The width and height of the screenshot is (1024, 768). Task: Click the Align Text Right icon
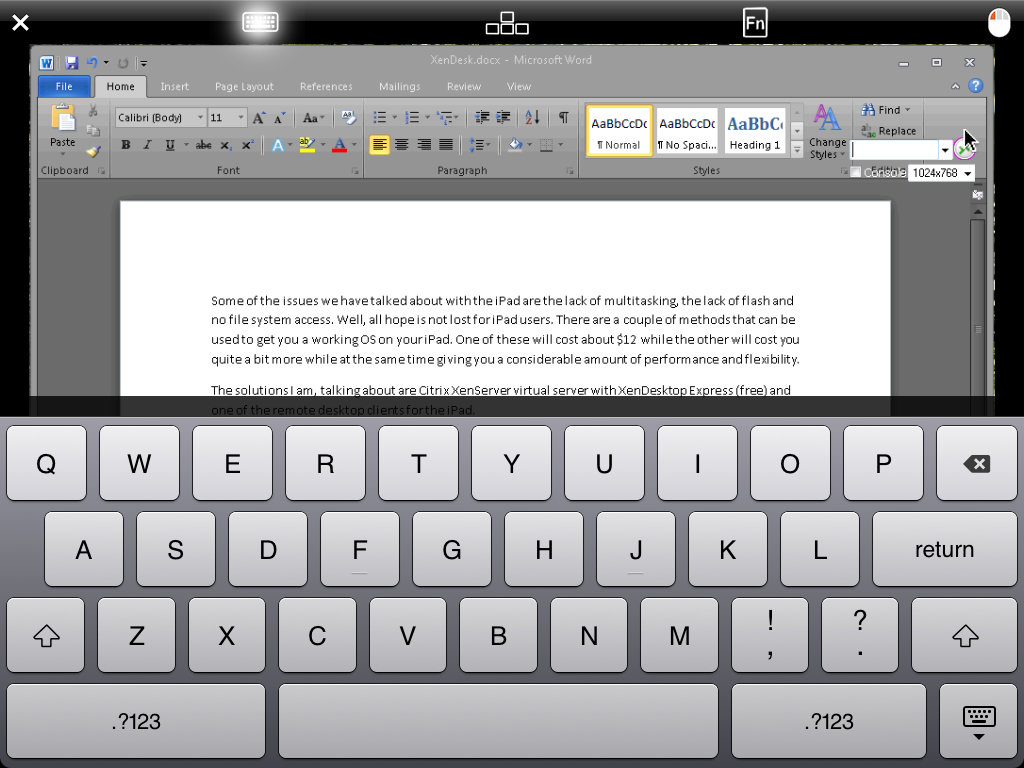click(424, 145)
